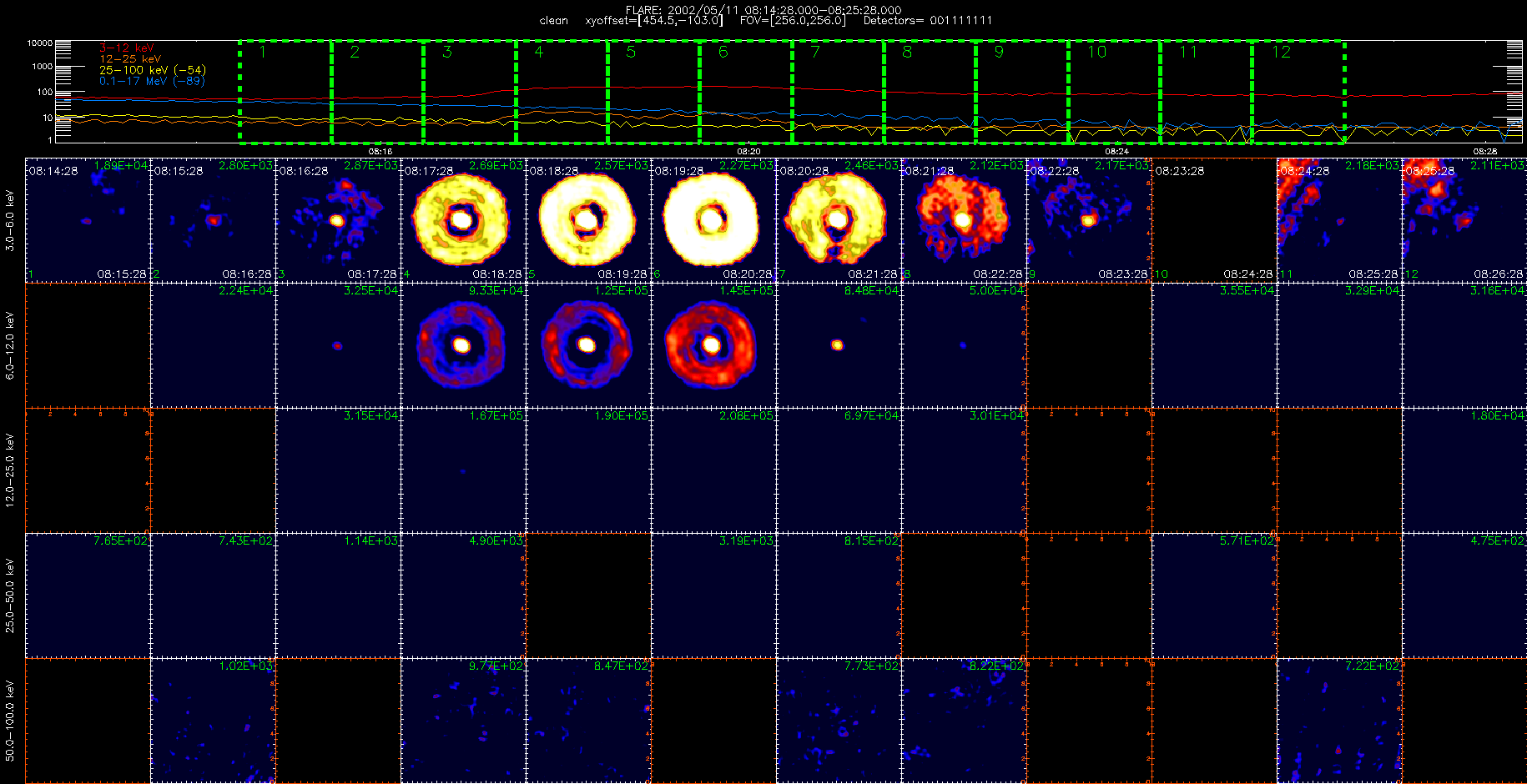Open 3-6 keV image with peak 1.89E+04
The width and height of the screenshot is (1527, 784).
click(x=88, y=220)
